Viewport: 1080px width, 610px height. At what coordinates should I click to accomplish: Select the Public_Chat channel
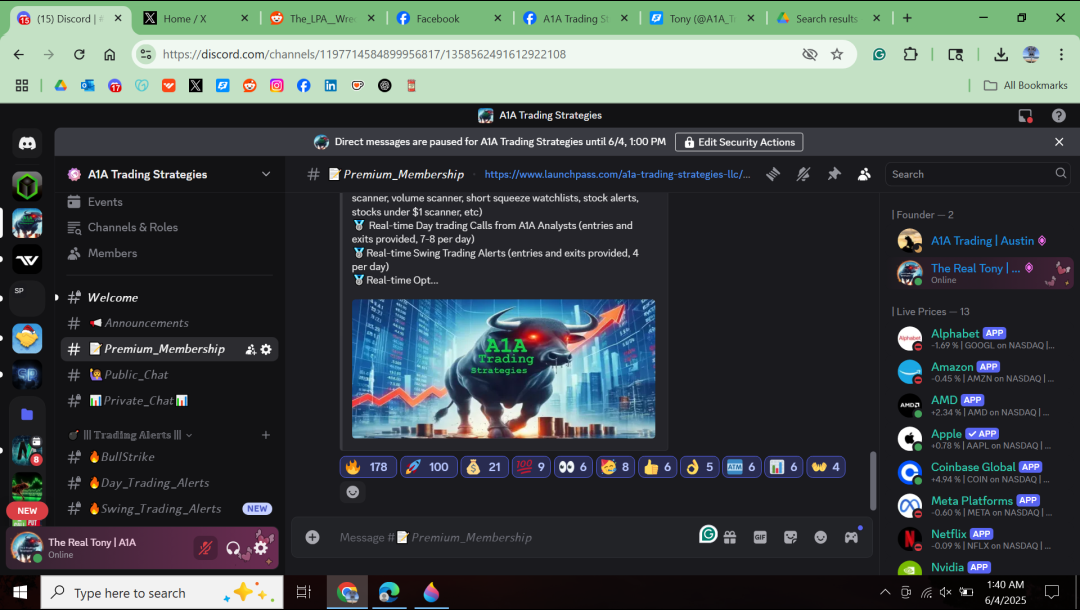click(169, 375)
